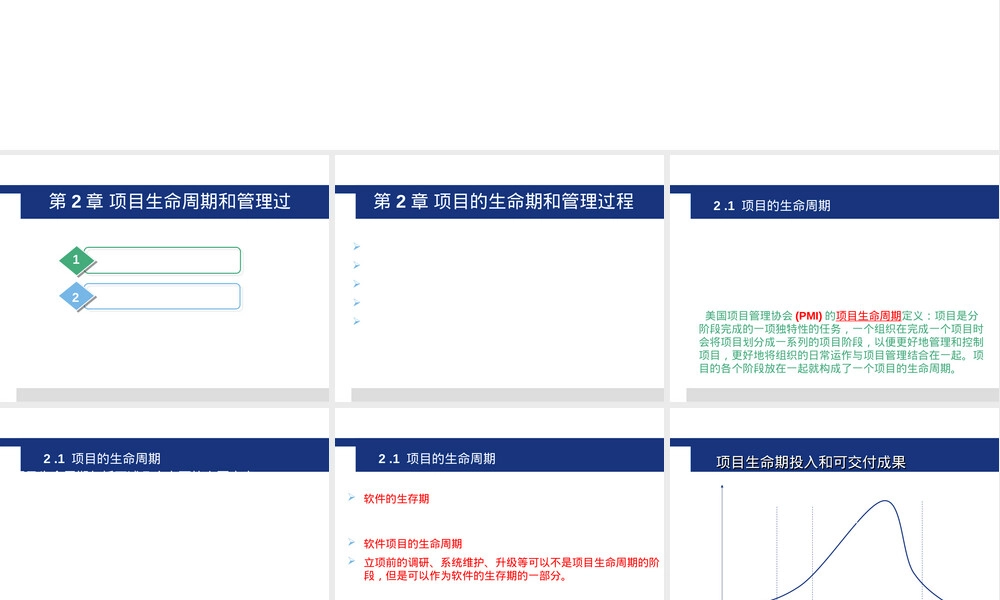Viewport: 1000px width, 600px height.
Task: Click the blue diamond numbered 2
Action: [76, 297]
